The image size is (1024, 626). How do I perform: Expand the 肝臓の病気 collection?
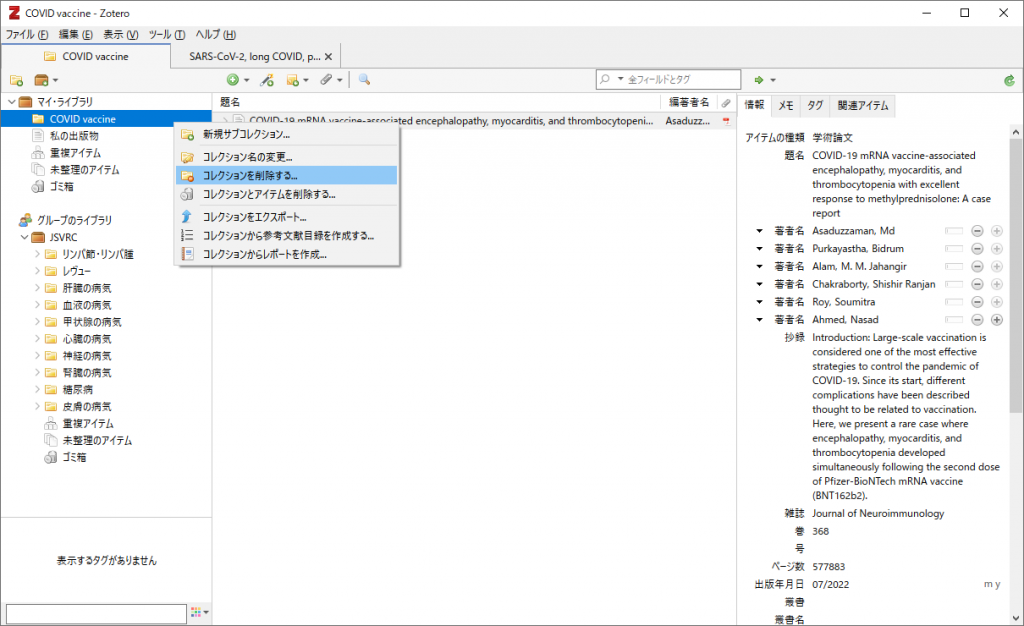tap(37, 288)
